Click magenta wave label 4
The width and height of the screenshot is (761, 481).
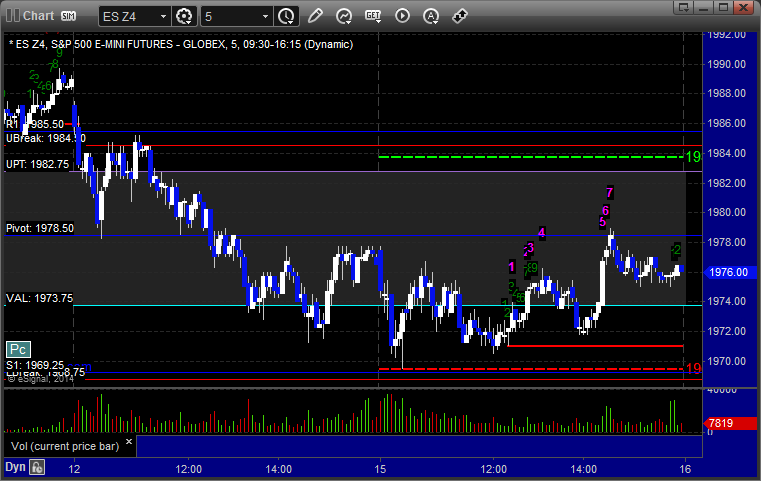tap(542, 233)
